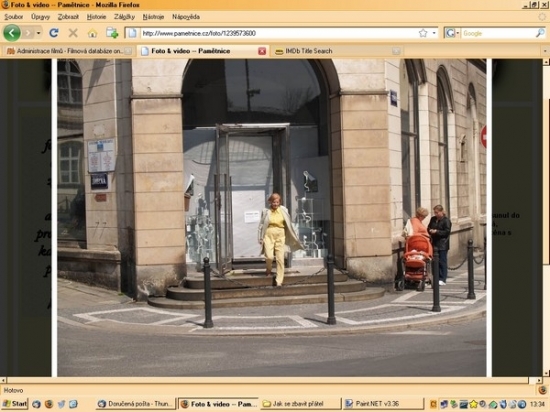Click the vertical scrollbar up arrow

[546, 62]
